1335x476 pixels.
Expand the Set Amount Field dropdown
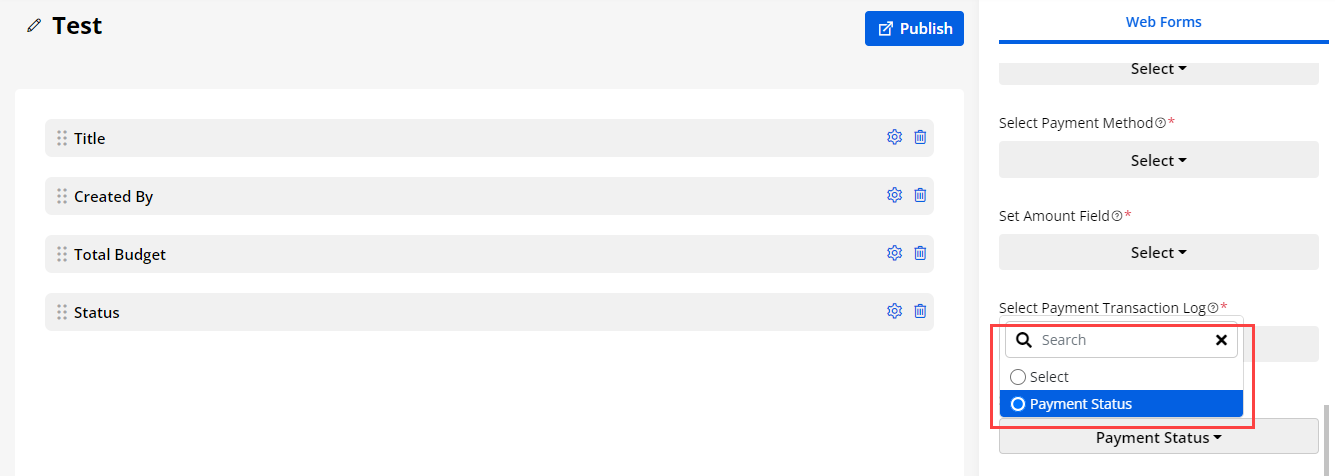tap(1158, 253)
